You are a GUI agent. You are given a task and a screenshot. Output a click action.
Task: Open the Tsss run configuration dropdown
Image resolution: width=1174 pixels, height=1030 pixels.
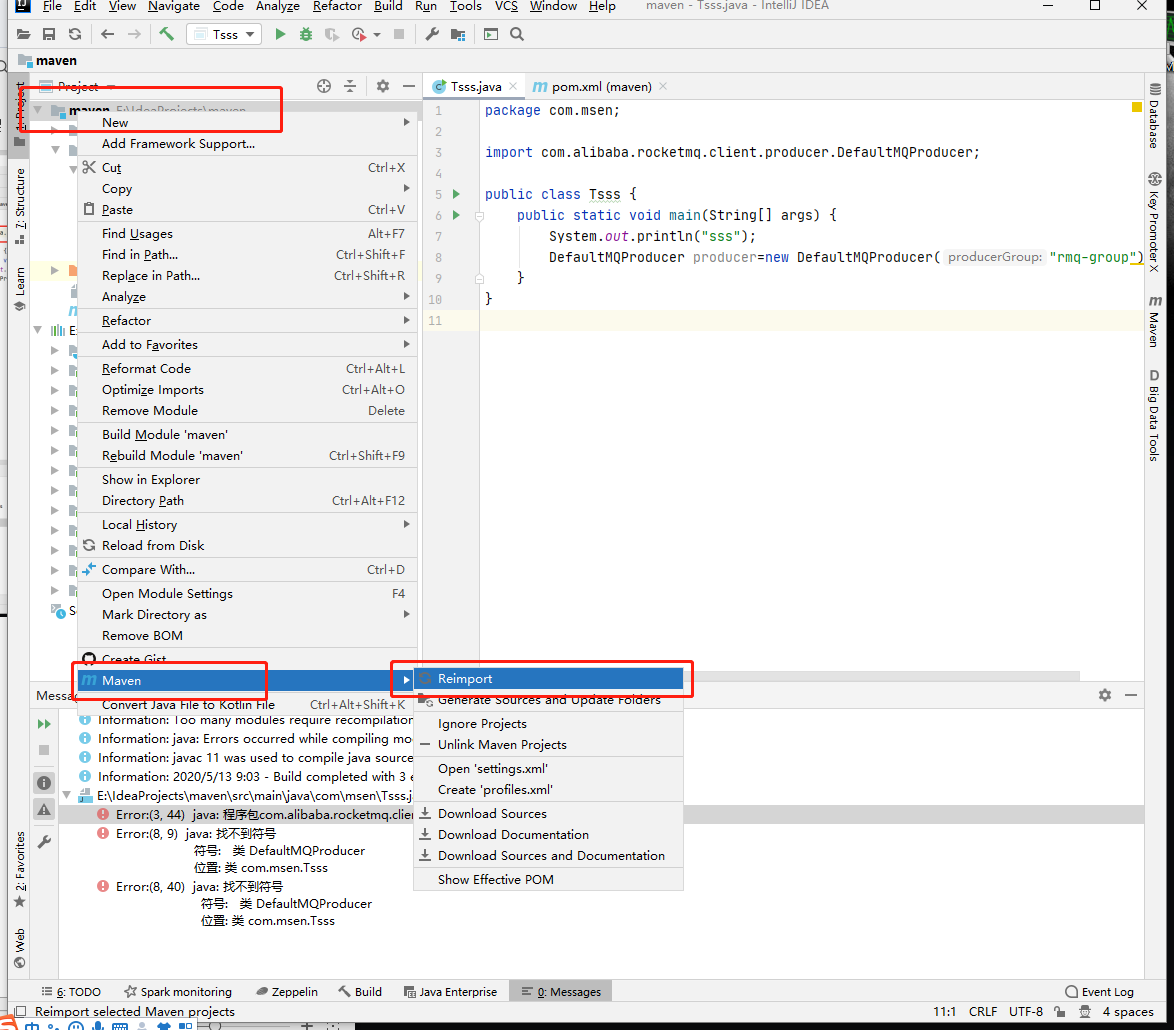[223, 33]
